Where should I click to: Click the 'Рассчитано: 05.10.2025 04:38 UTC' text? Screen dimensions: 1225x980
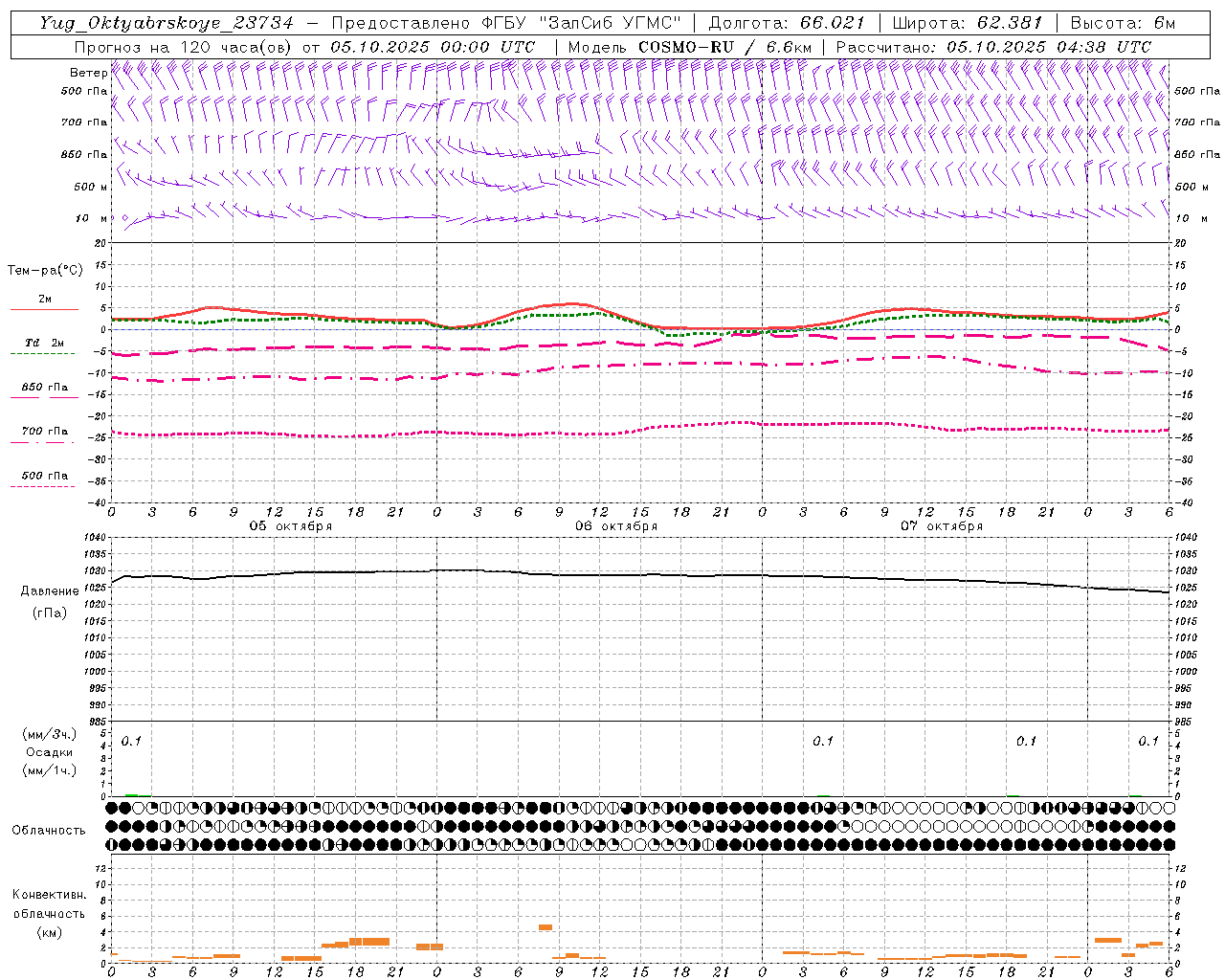993,47
